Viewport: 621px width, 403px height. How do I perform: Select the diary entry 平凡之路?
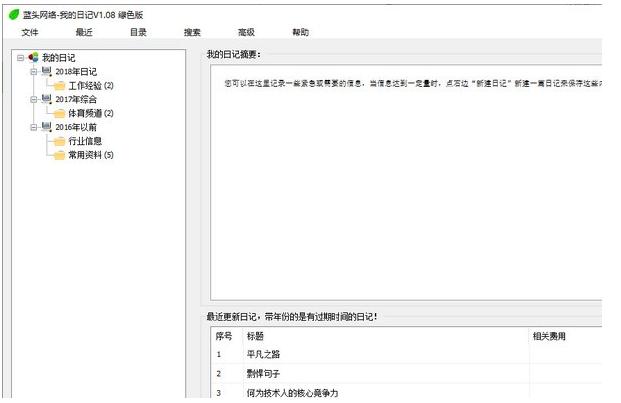[263, 354]
